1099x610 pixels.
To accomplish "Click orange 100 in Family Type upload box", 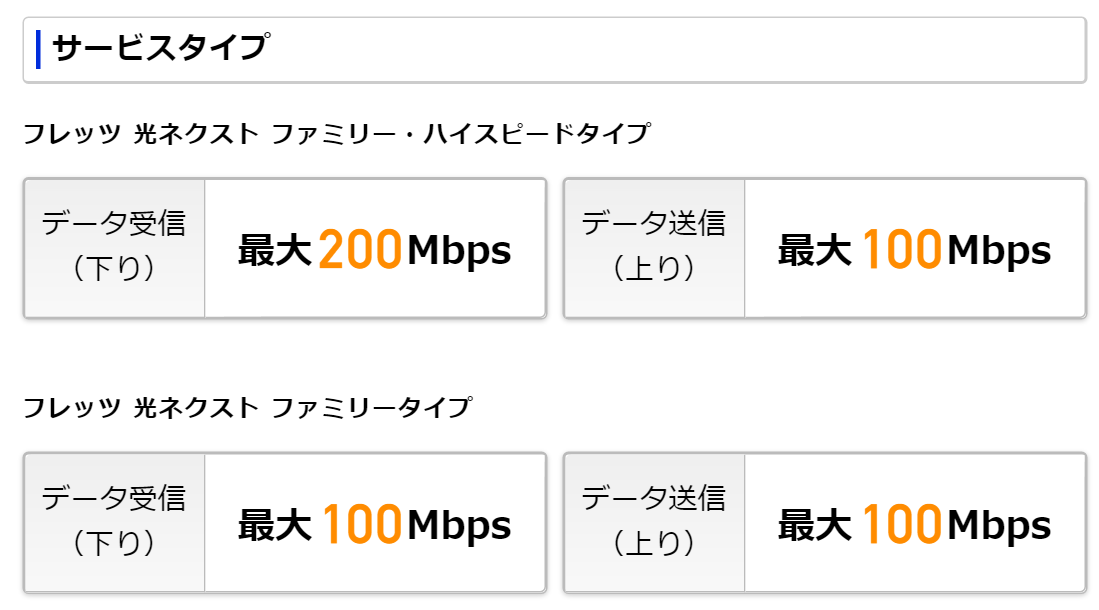I will point(901,525).
